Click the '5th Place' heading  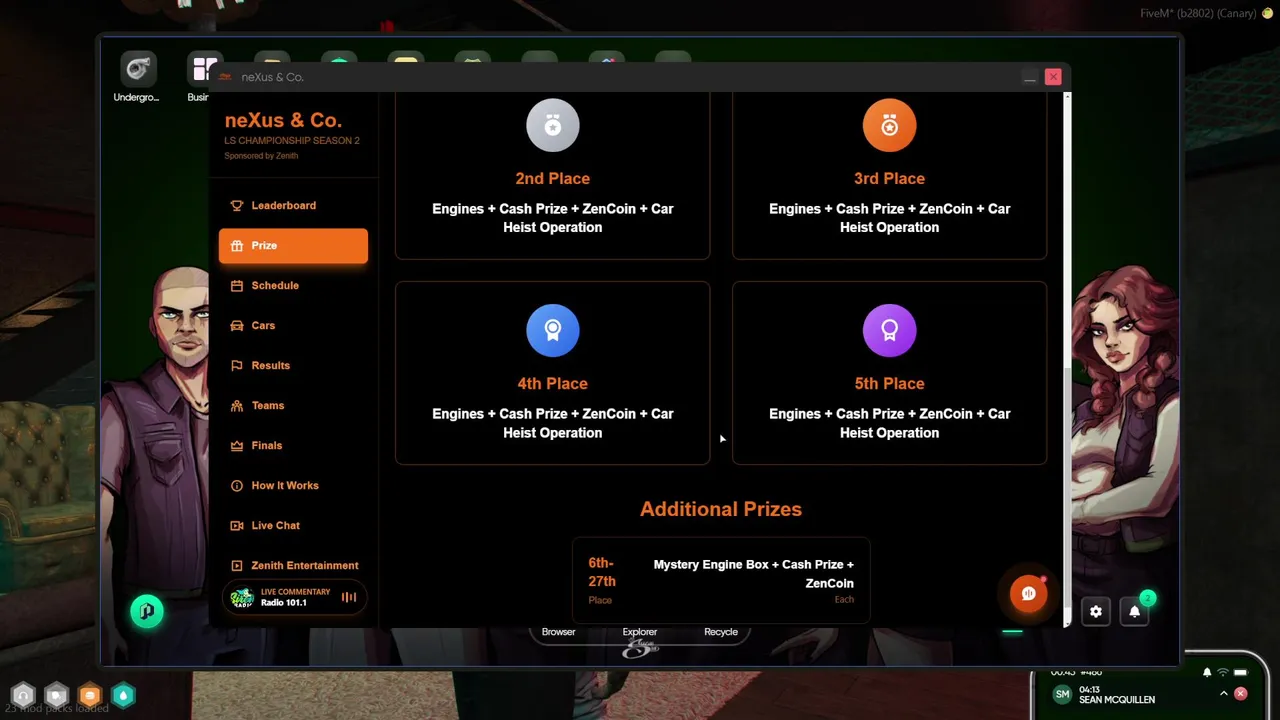[x=889, y=383]
